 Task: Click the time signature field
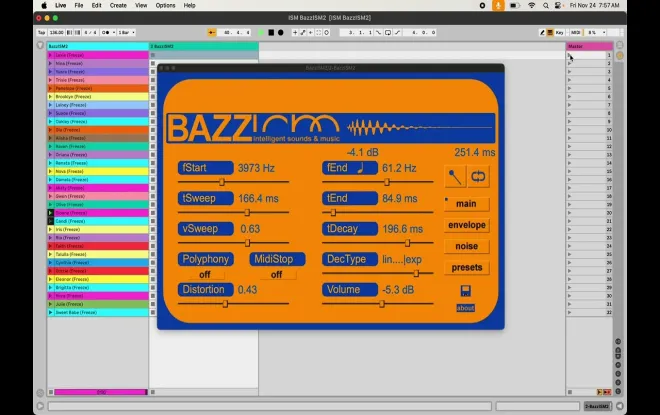[90, 32]
